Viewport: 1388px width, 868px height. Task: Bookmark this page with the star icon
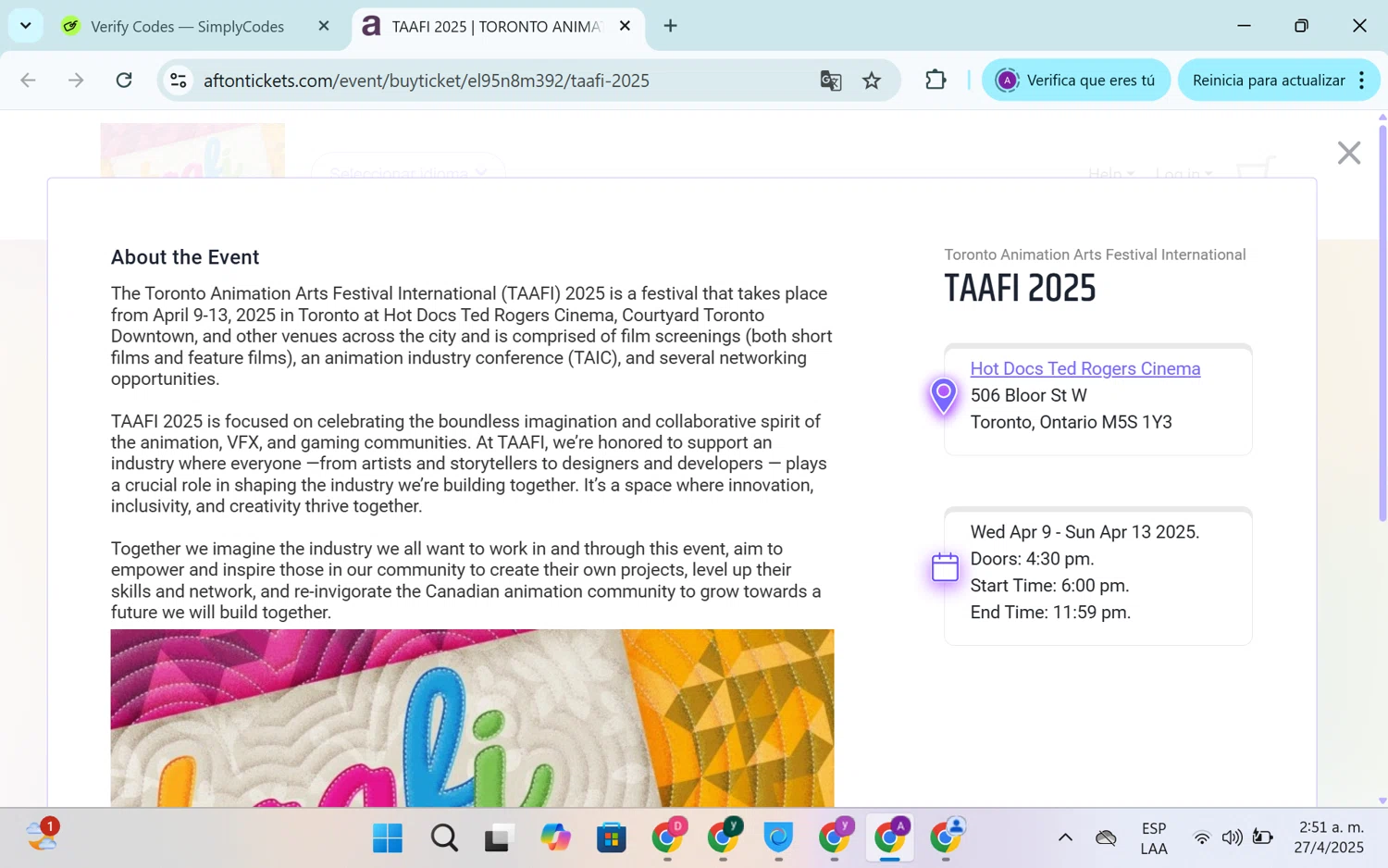point(872,81)
